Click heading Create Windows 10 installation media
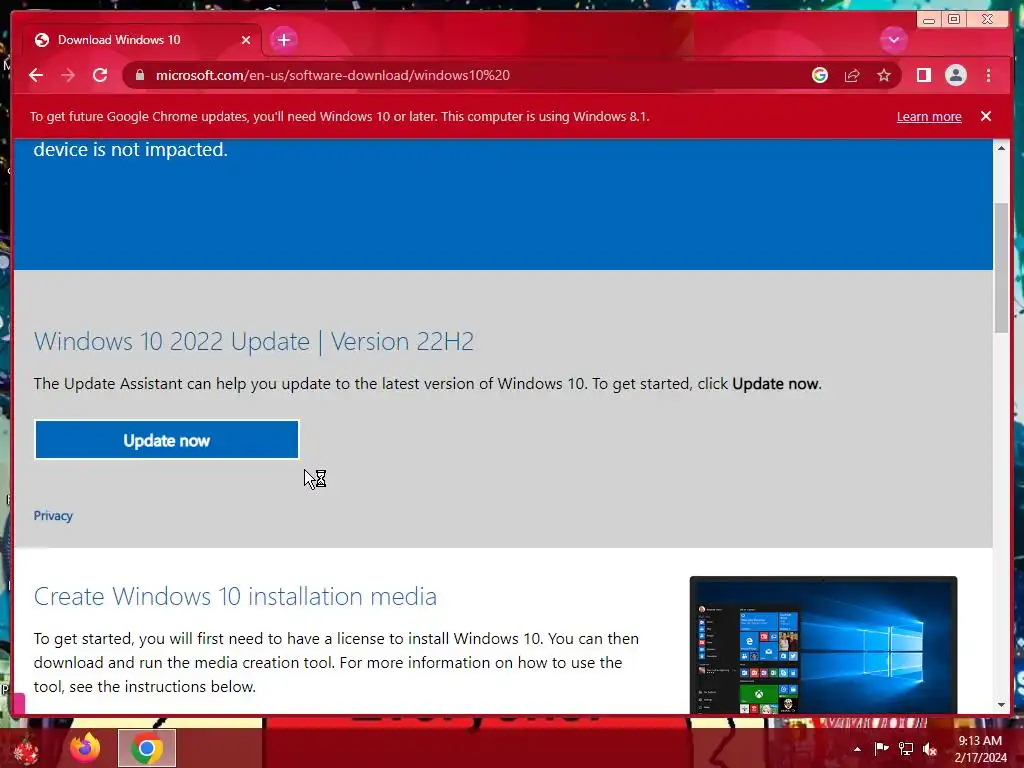 click(x=235, y=596)
